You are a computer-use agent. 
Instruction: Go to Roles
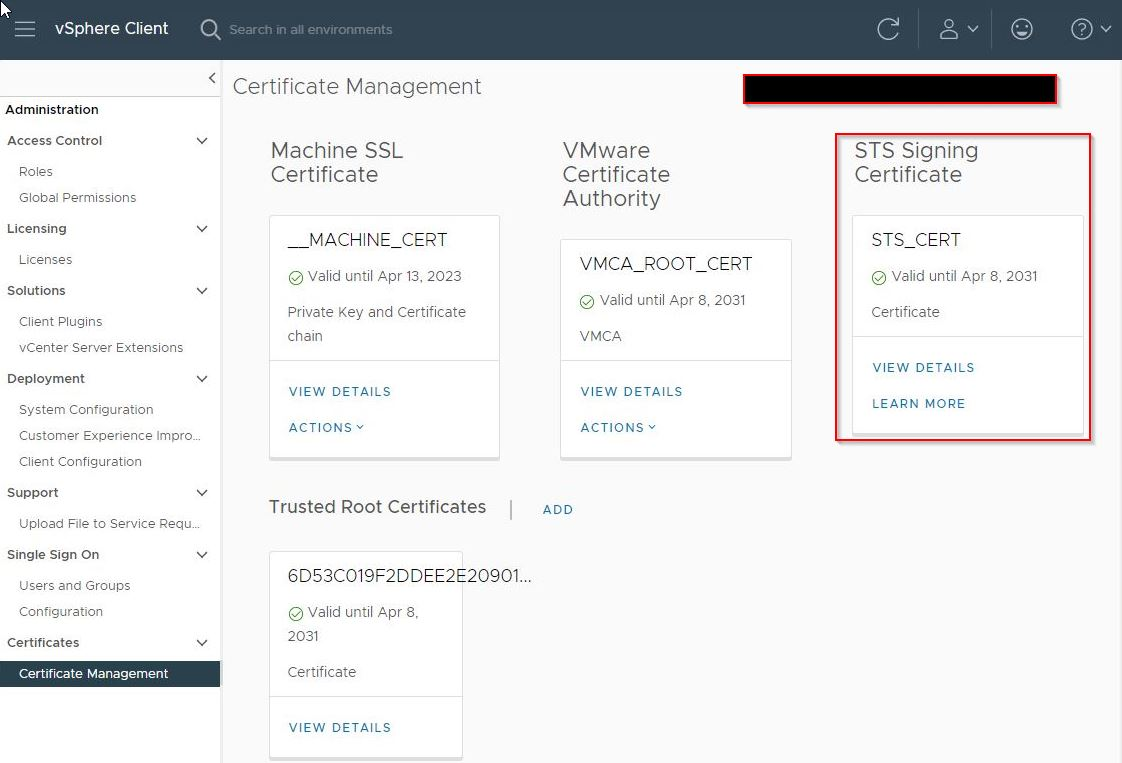tap(36, 172)
